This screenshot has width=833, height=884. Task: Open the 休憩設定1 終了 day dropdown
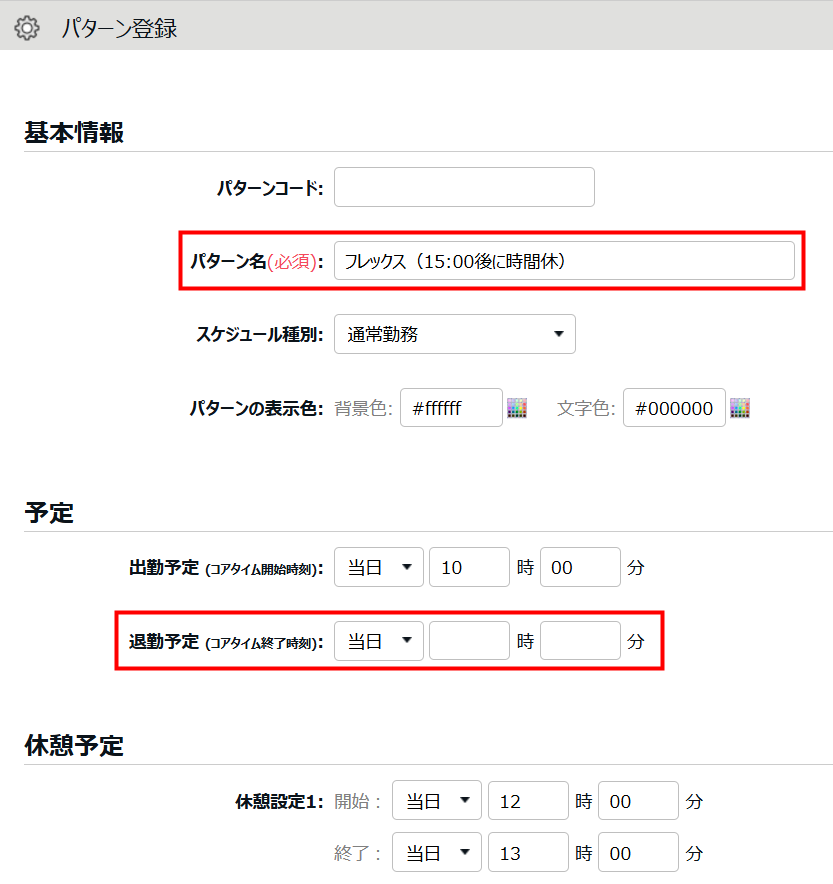click(x=436, y=853)
